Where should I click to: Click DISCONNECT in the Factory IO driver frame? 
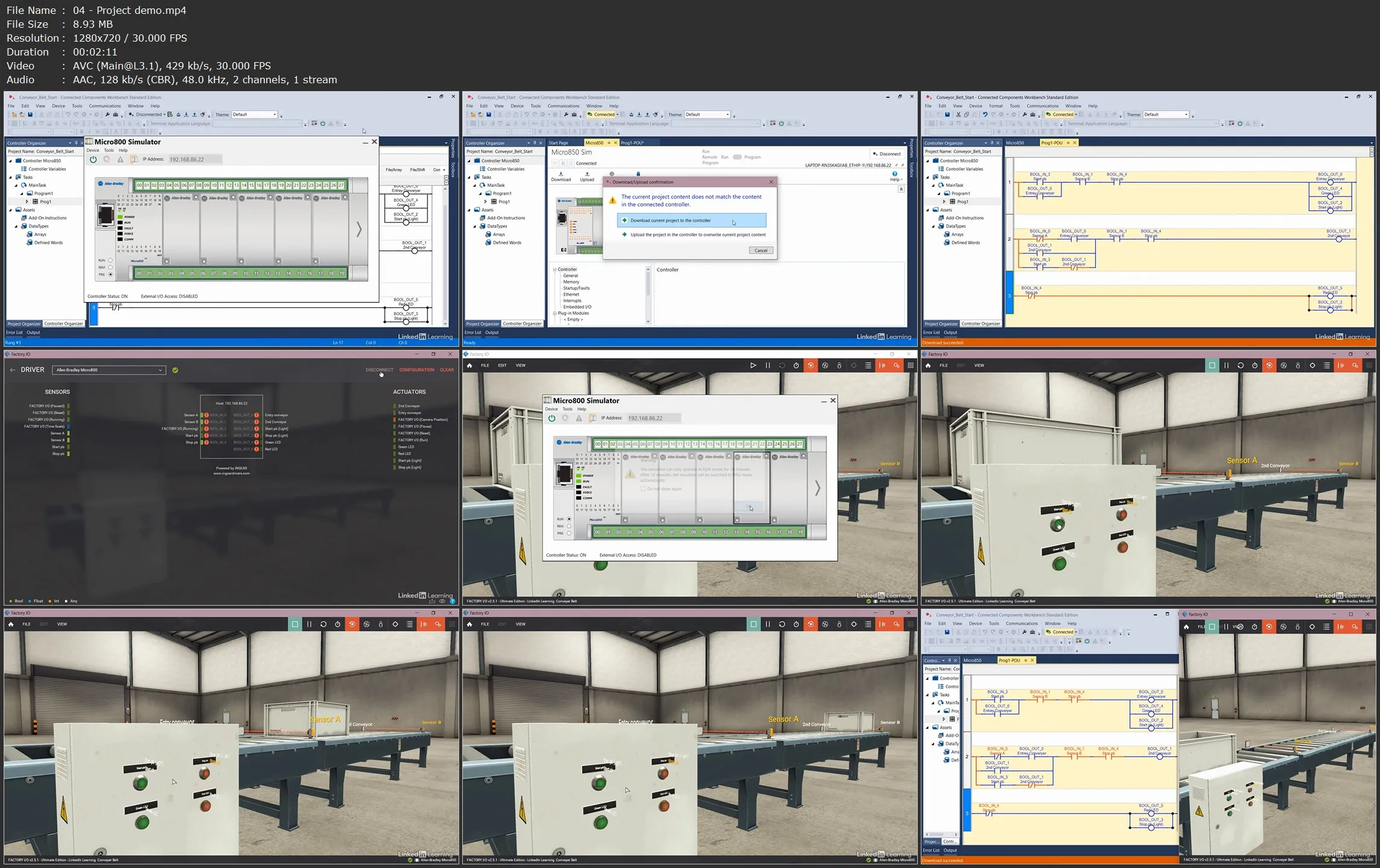click(x=379, y=370)
